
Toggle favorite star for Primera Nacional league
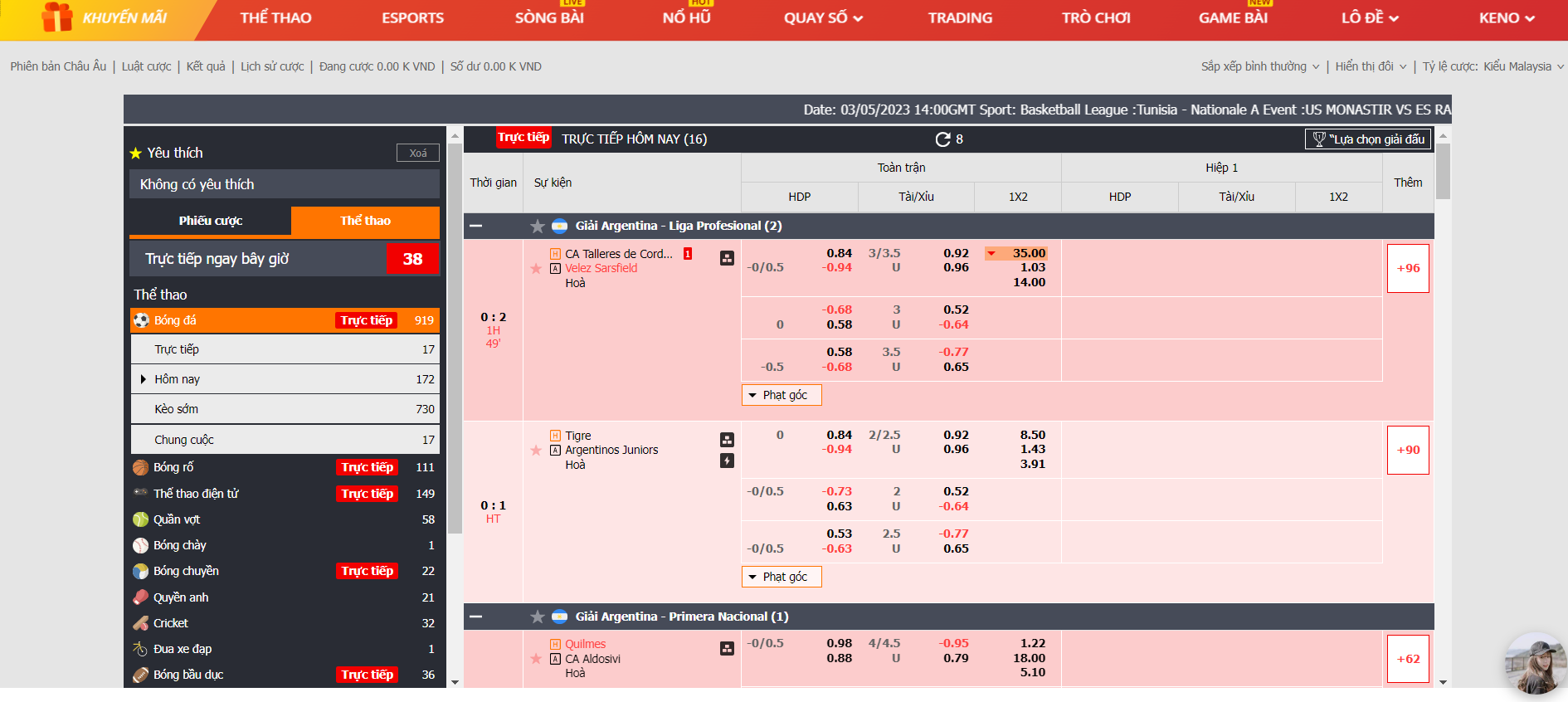[538, 617]
